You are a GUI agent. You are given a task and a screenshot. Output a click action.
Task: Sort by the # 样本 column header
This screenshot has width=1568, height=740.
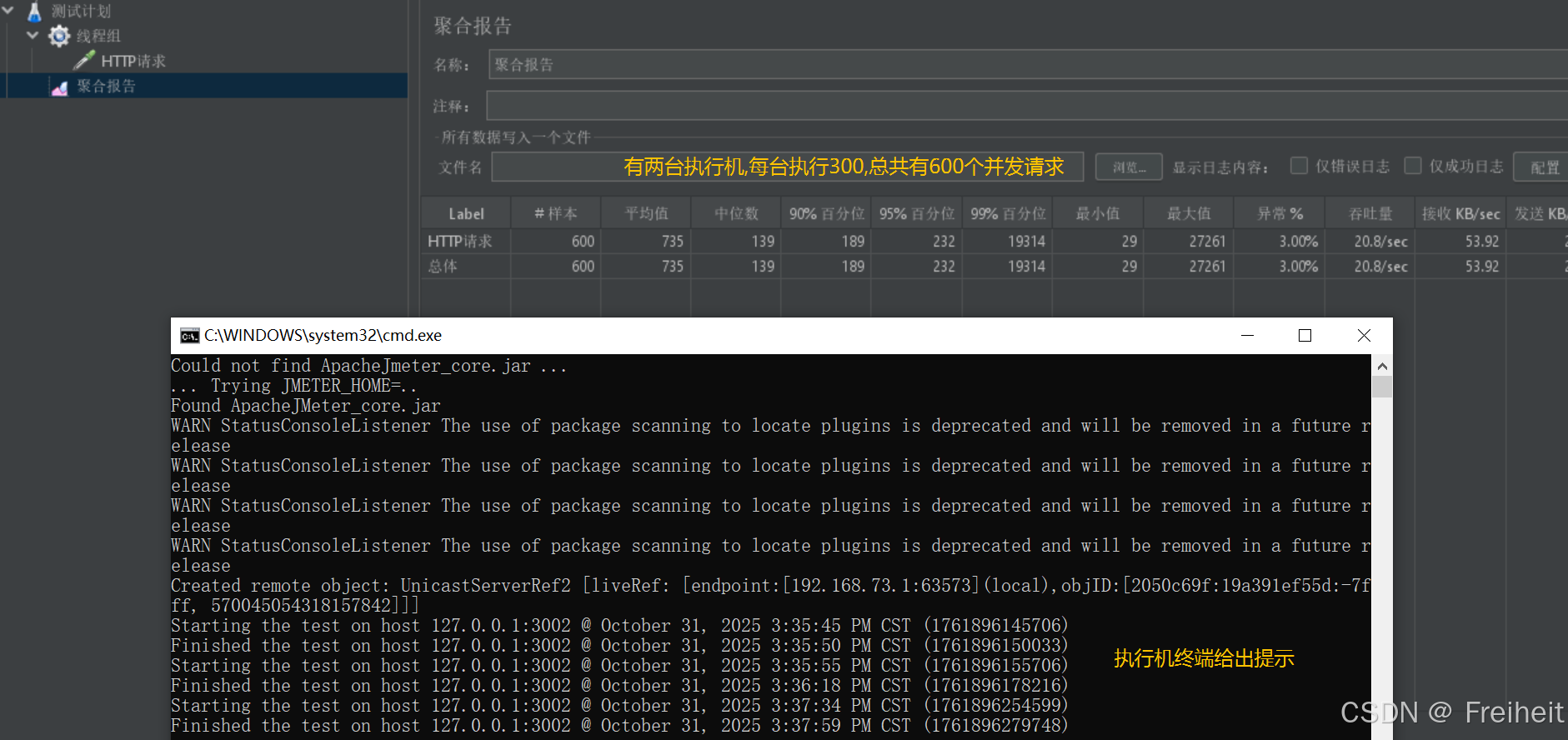tap(555, 214)
